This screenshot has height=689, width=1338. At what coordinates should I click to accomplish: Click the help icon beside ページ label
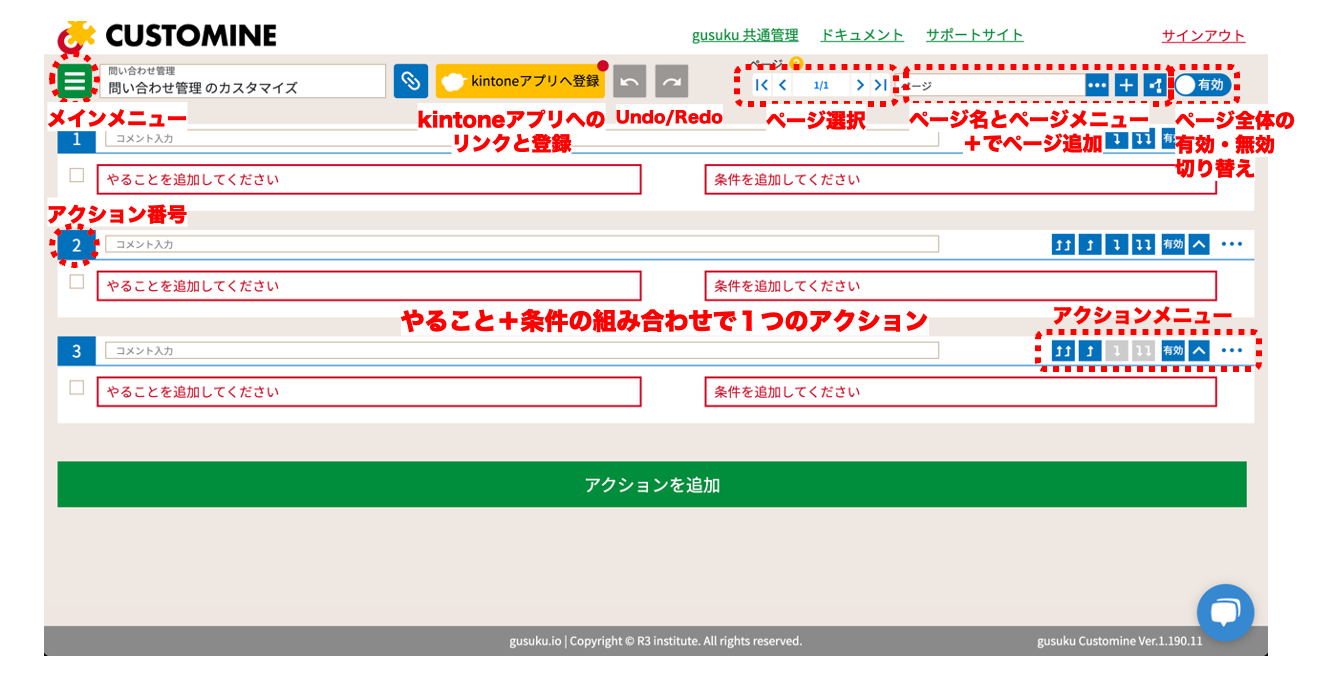(x=797, y=64)
